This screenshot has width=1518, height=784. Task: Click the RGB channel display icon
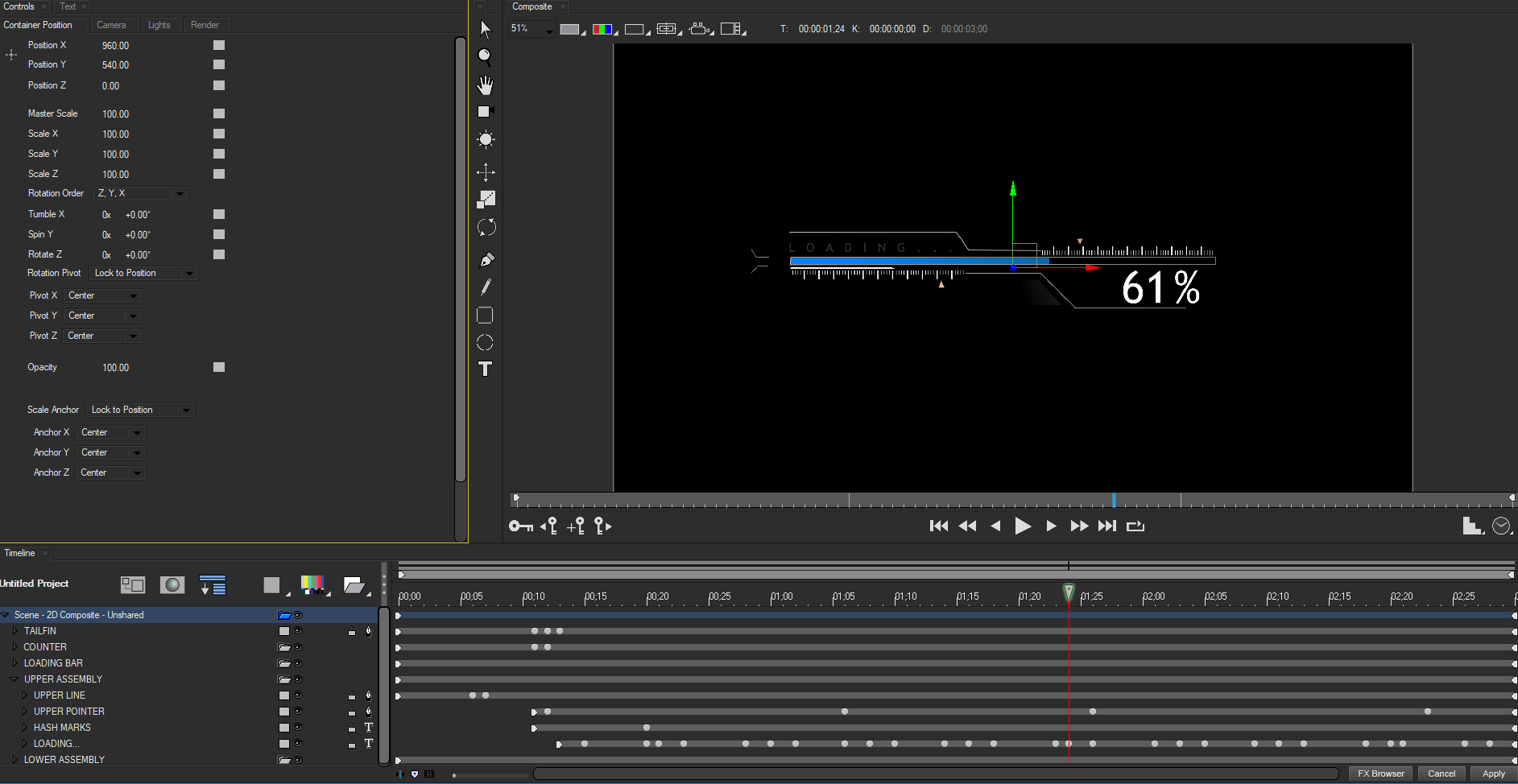(x=602, y=28)
